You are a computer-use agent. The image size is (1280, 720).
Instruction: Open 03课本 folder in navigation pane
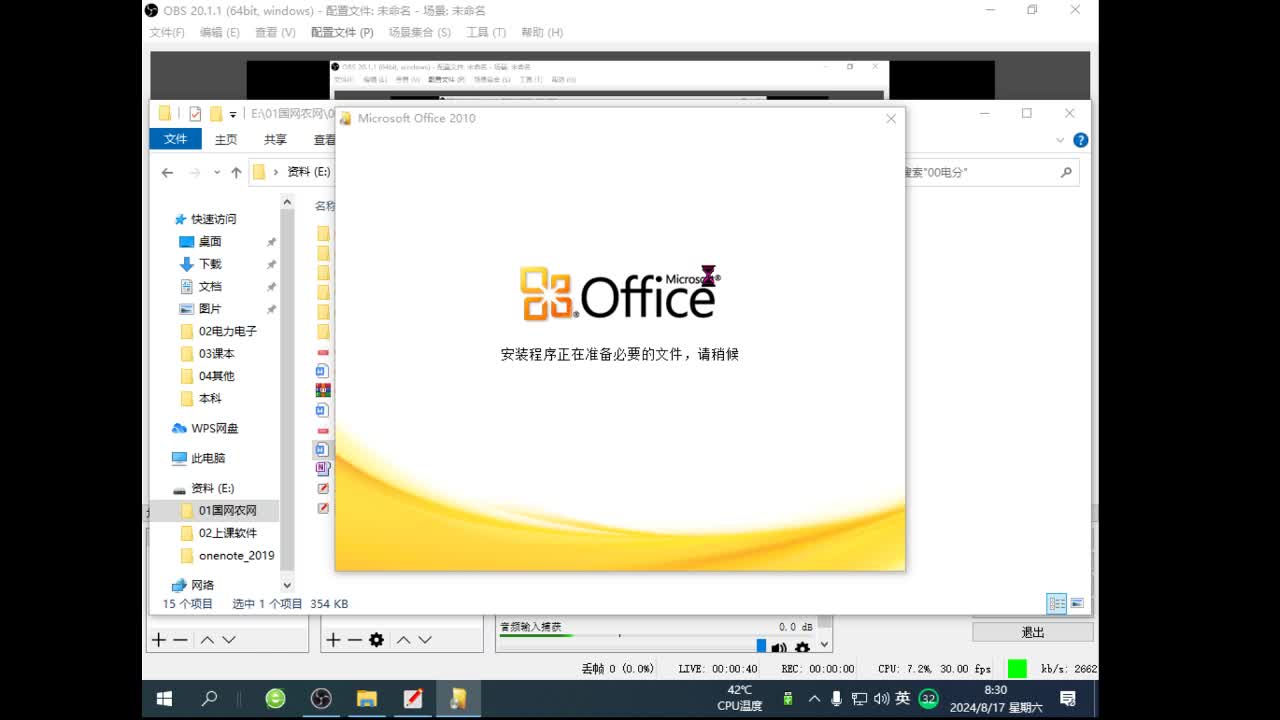[216, 354]
